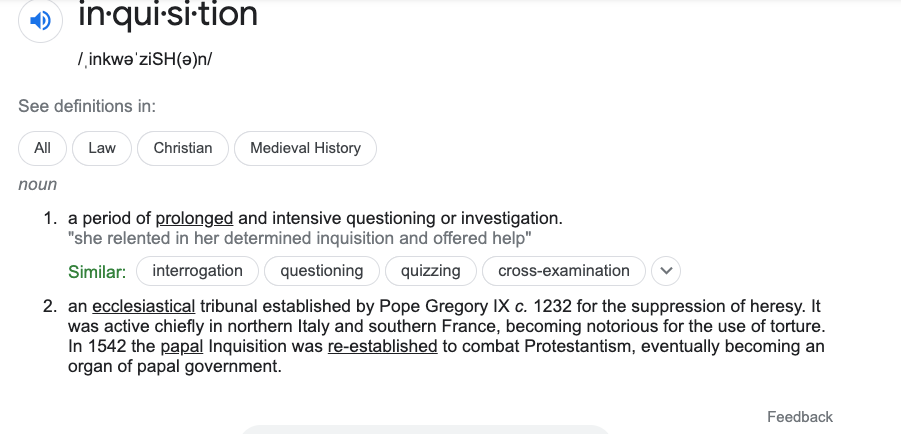Image resolution: width=901 pixels, height=434 pixels.
Task: Select the cross-examination synonym chip
Action: [x=564, y=271]
